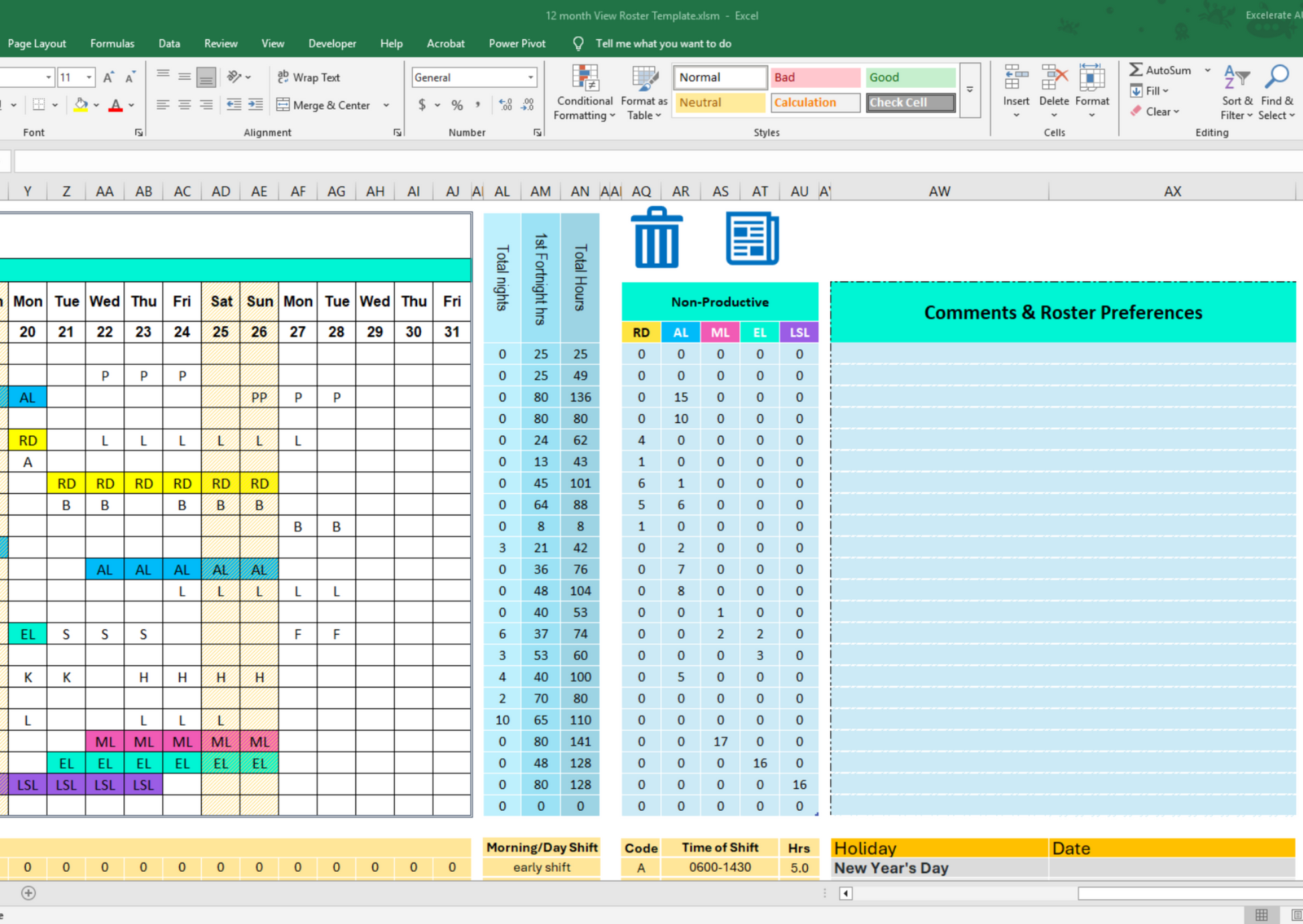Toggle bottom align button
The height and width of the screenshot is (924, 1303).
point(206,77)
